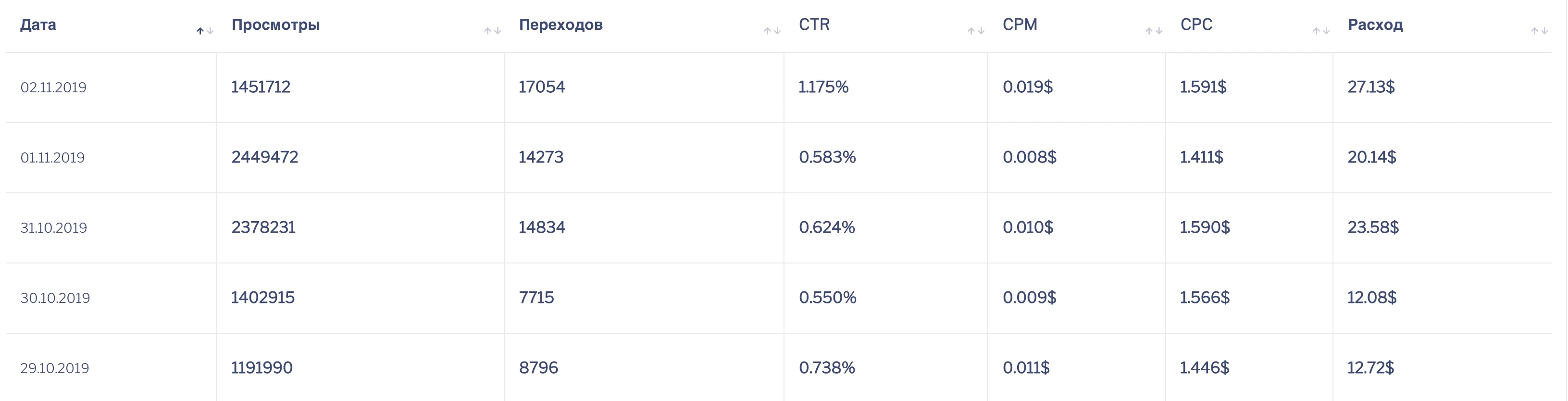Click clicks value 7715
Viewport: 1568px width, 401px height.
click(x=536, y=298)
